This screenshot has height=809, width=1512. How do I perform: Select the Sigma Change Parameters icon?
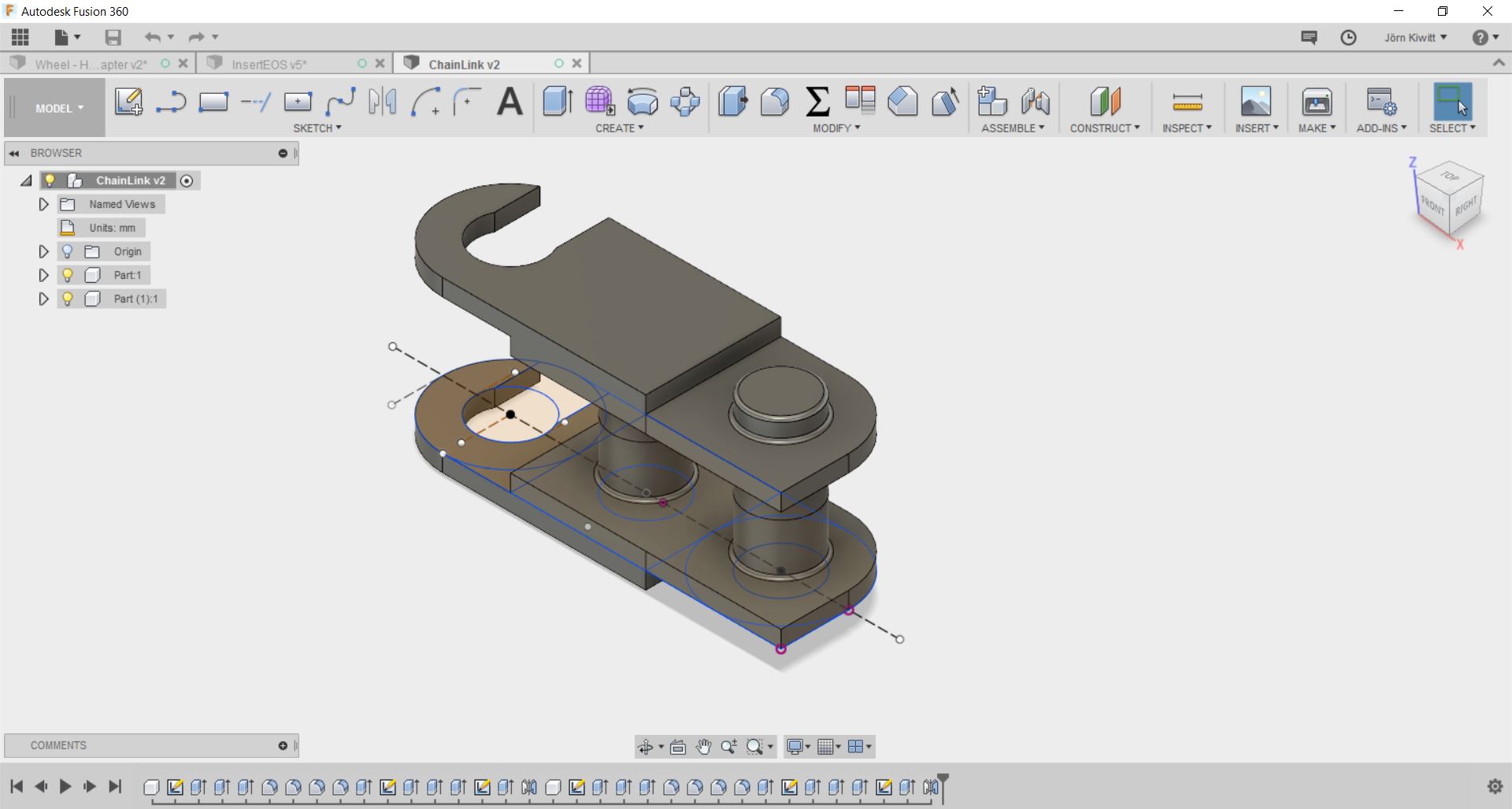817,102
